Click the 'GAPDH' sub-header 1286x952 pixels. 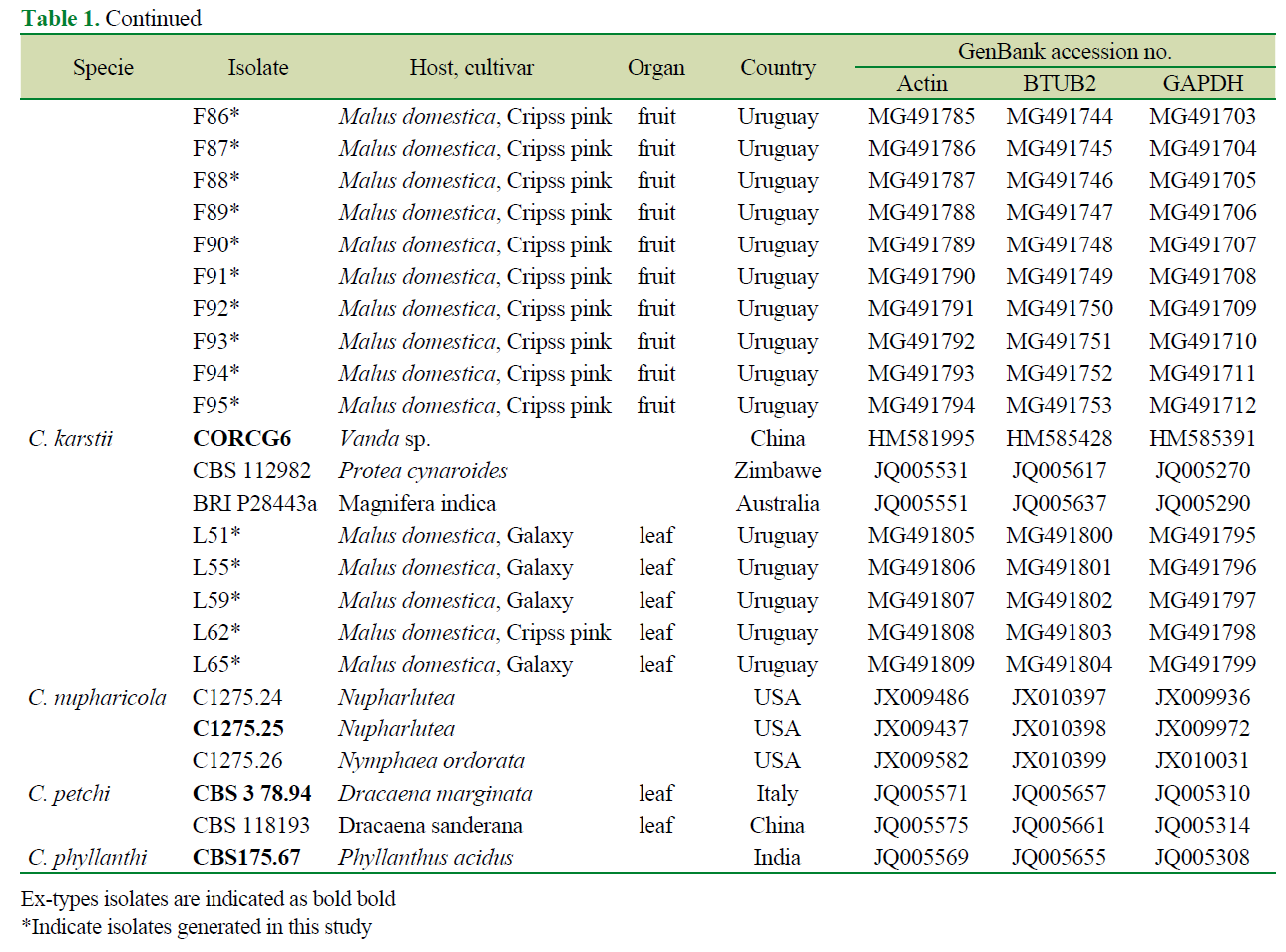click(x=1203, y=83)
